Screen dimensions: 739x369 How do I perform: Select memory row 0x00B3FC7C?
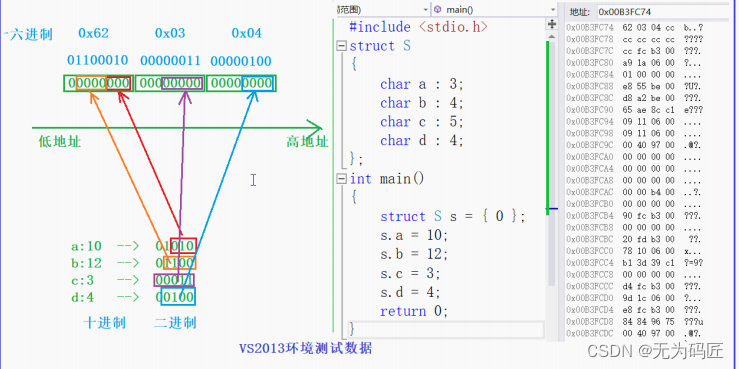point(635,51)
